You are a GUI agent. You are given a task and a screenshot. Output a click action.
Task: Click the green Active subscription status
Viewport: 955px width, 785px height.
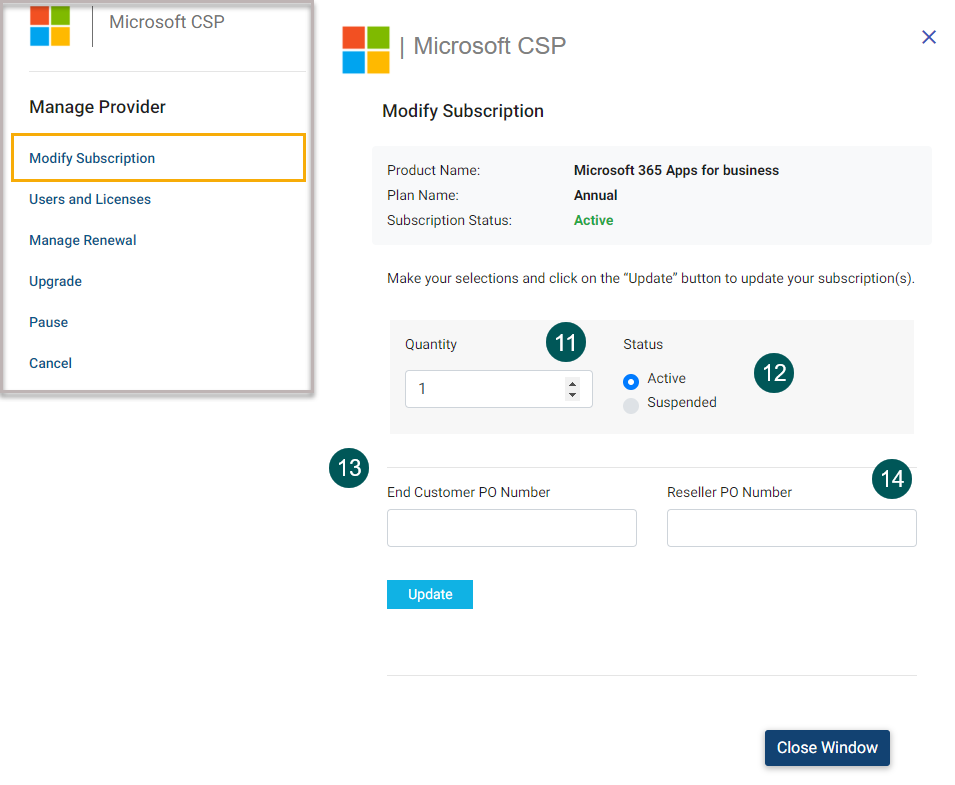[x=593, y=220]
